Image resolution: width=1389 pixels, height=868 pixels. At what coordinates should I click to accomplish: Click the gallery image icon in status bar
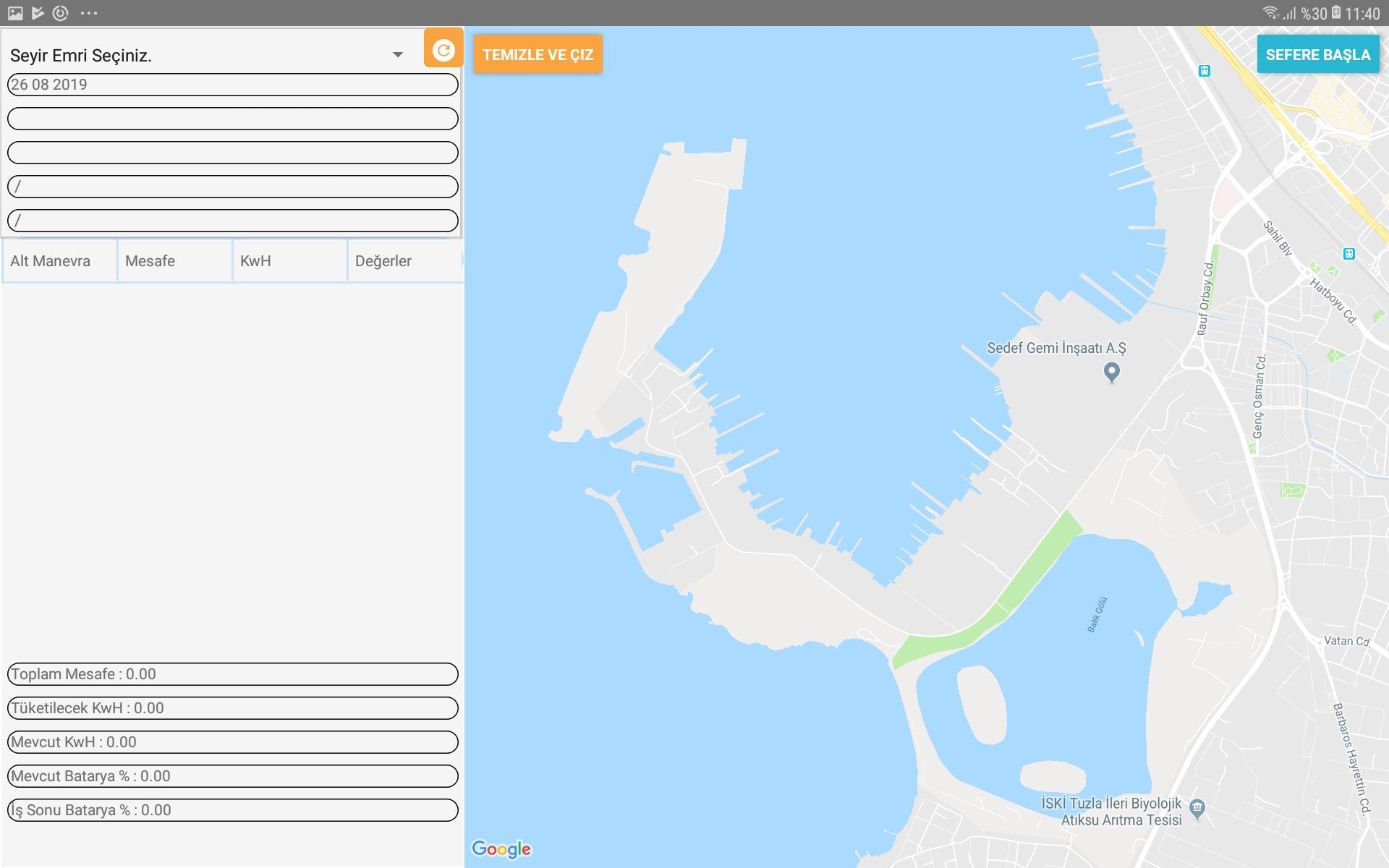[15, 13]
